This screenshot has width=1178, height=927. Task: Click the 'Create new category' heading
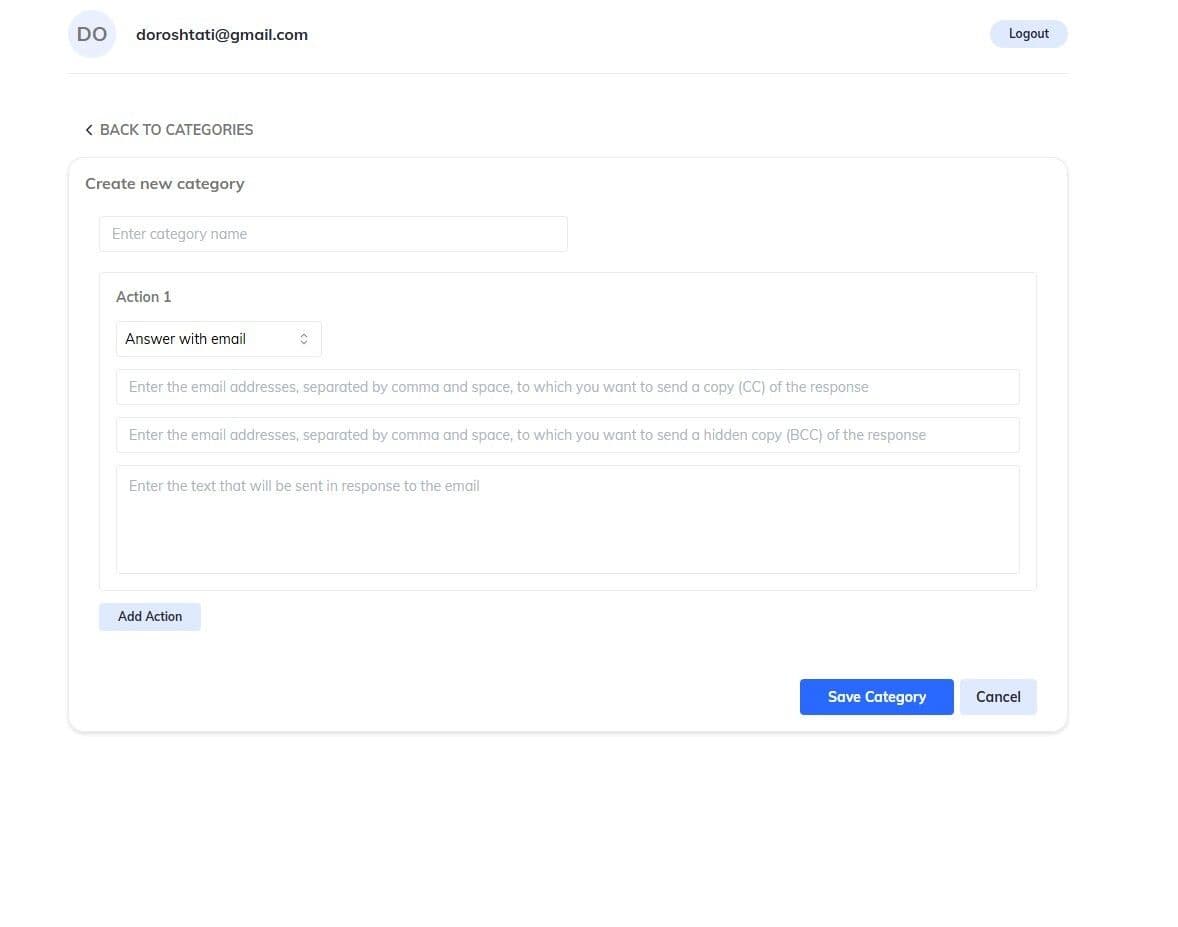165,184
